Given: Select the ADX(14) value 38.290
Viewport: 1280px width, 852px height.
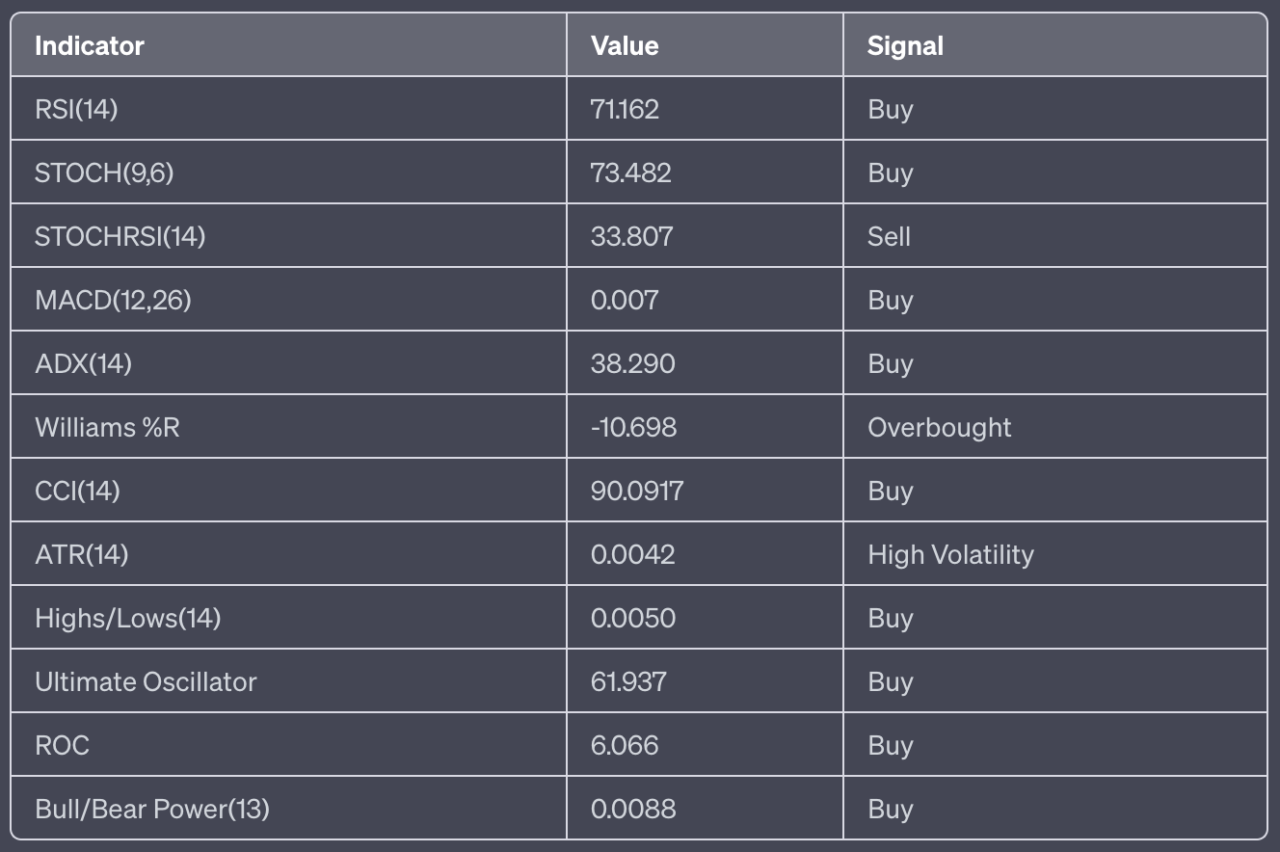Looking at the screenshot, I should 633,364.
